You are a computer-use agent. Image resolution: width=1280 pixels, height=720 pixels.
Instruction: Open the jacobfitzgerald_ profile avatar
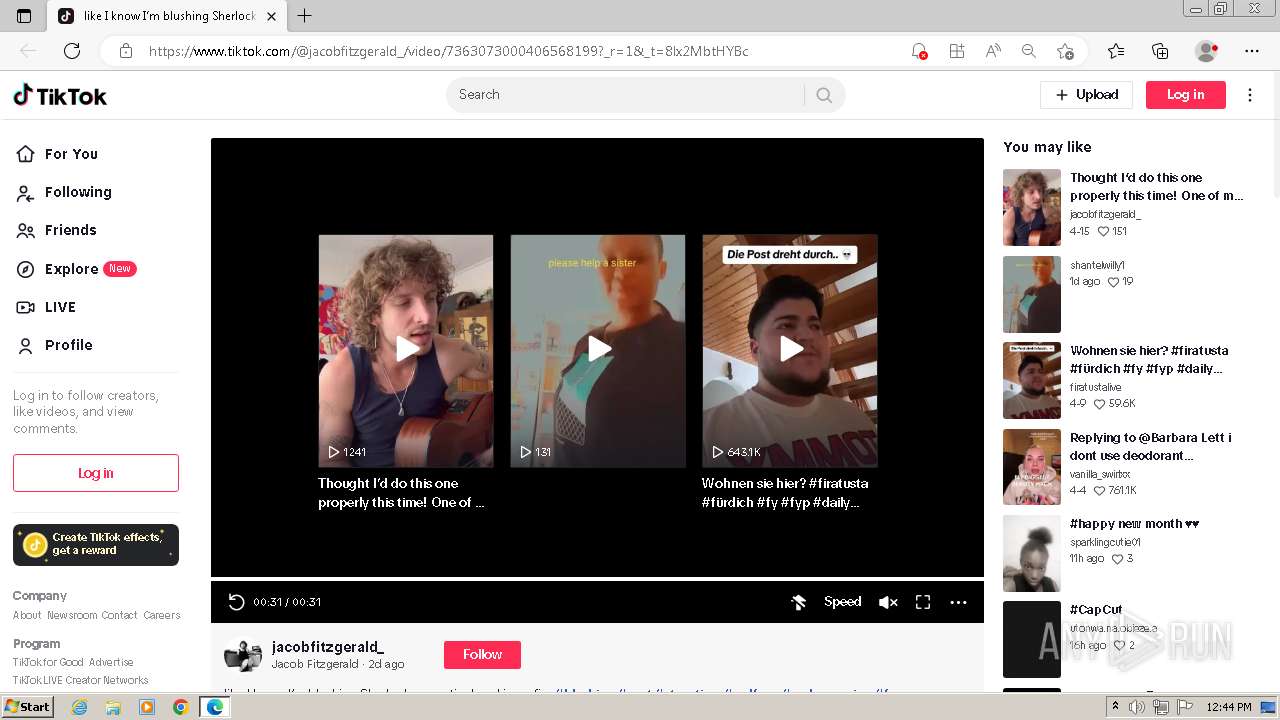tap(242, 655)
